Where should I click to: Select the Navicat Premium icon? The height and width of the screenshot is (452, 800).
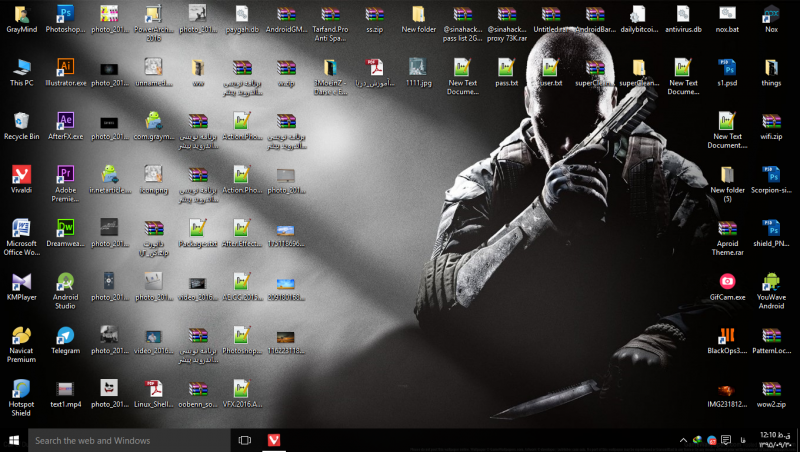coord(21,344)
